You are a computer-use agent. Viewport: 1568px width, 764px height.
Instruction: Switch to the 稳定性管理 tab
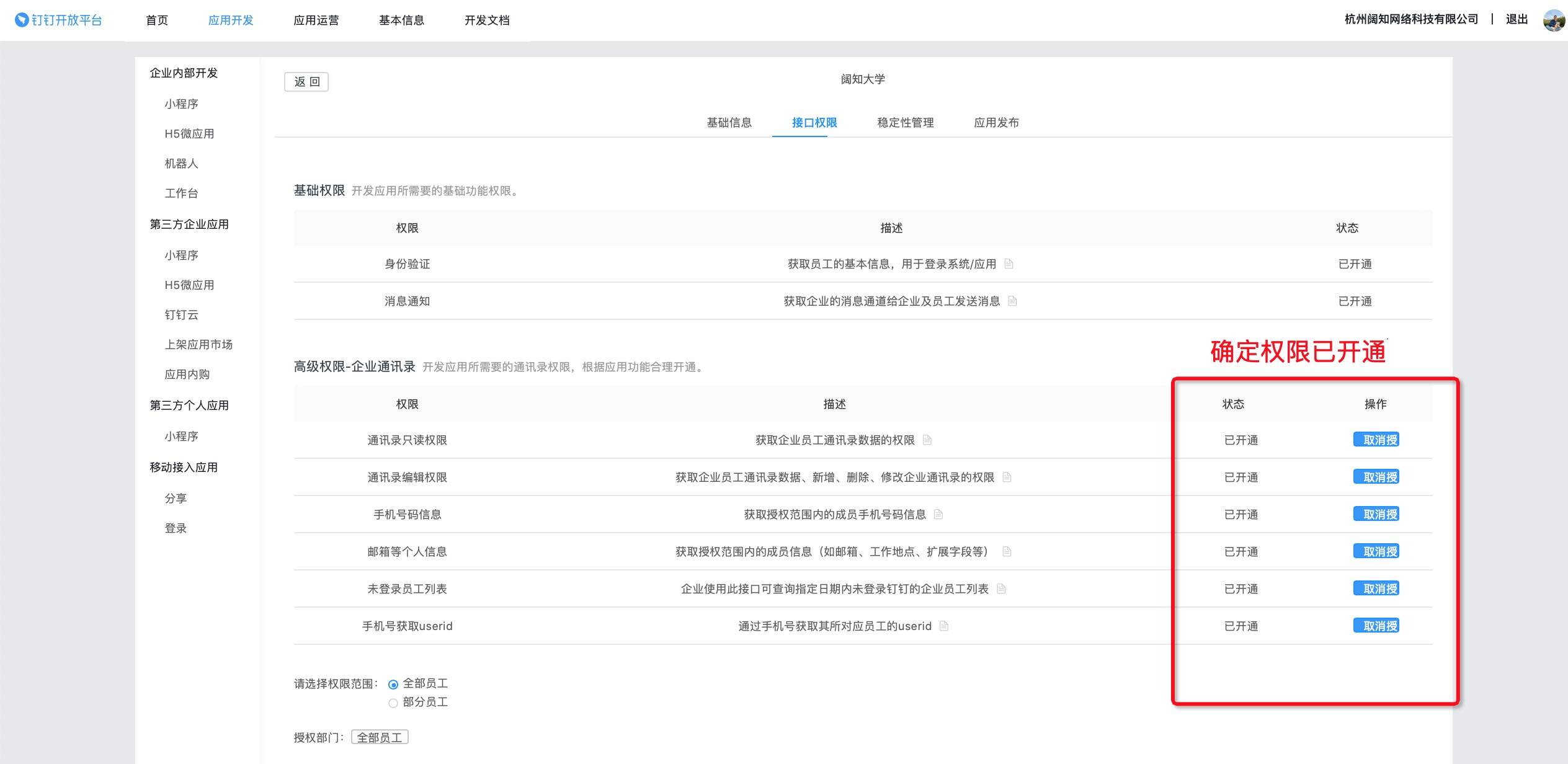905,122
